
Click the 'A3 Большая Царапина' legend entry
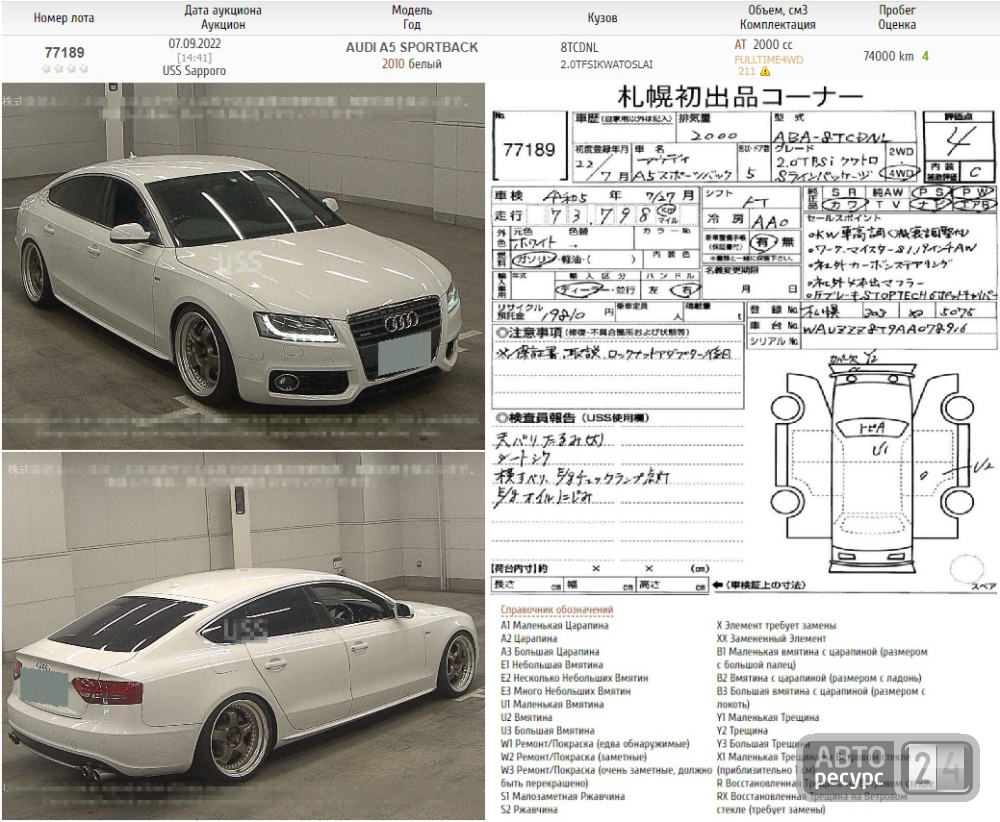click(550, 652)
